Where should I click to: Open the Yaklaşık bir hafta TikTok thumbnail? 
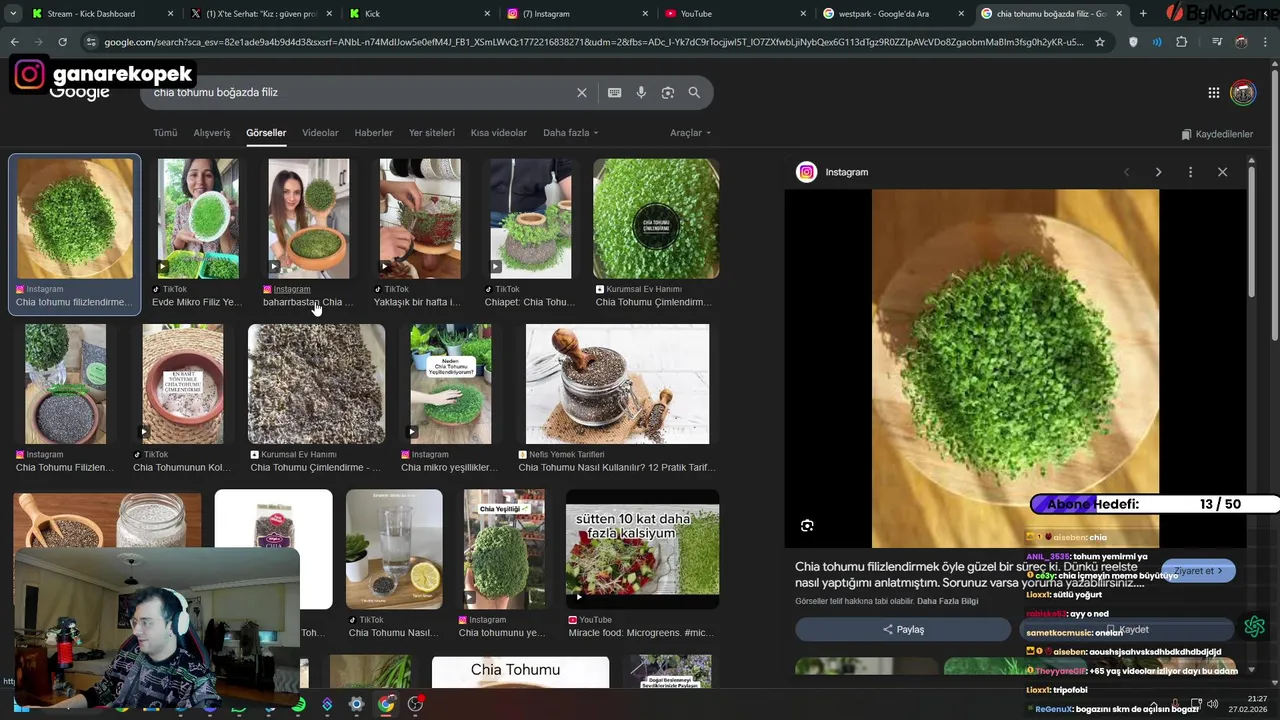point(420,219)
